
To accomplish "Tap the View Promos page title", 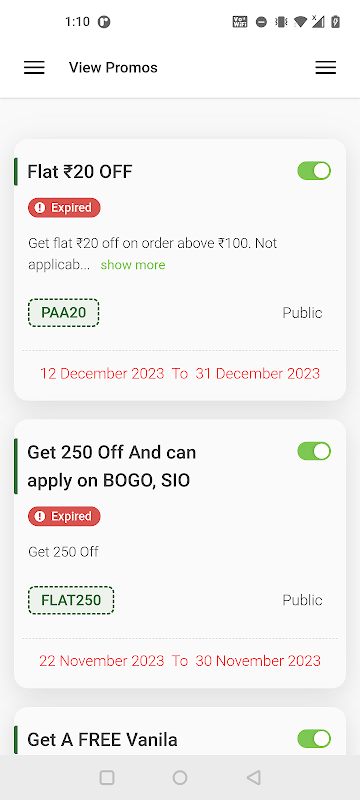I will click(x=113, y=67).
